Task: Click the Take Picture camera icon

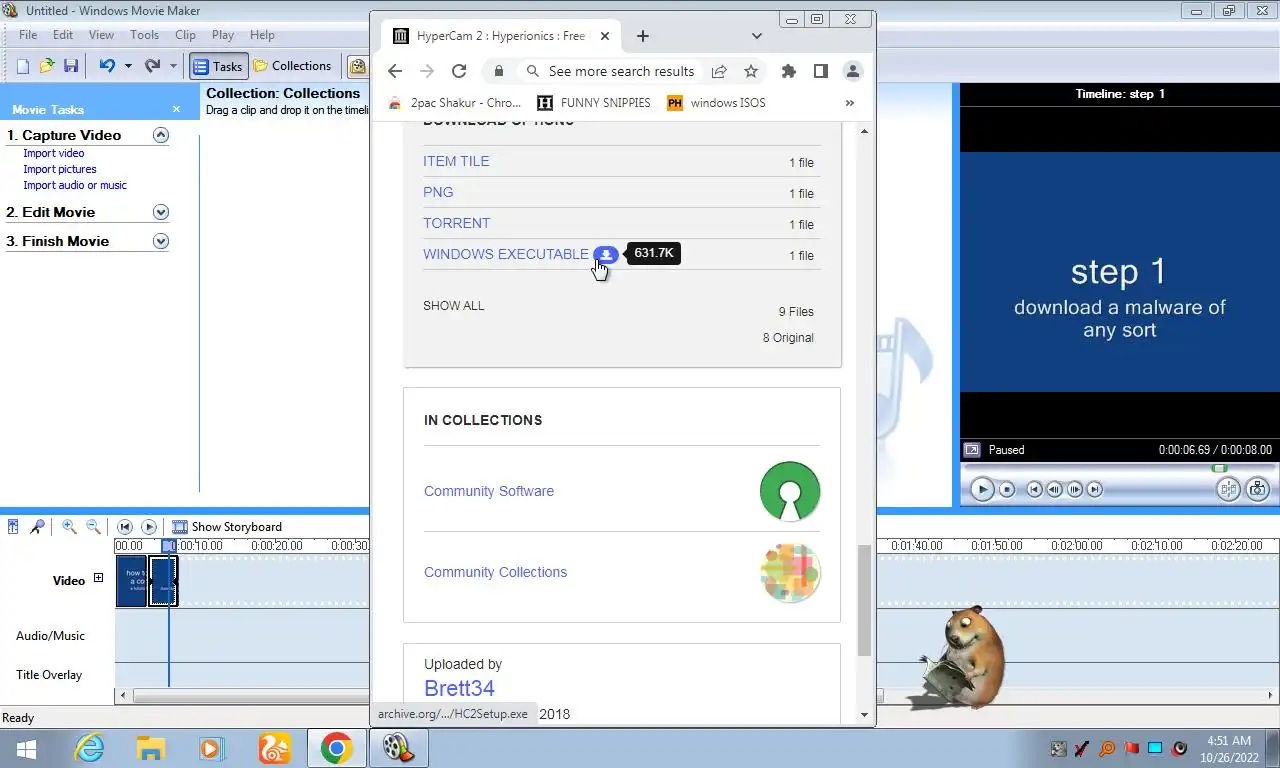Action: pyautogui.click(x=1258, y=489)
